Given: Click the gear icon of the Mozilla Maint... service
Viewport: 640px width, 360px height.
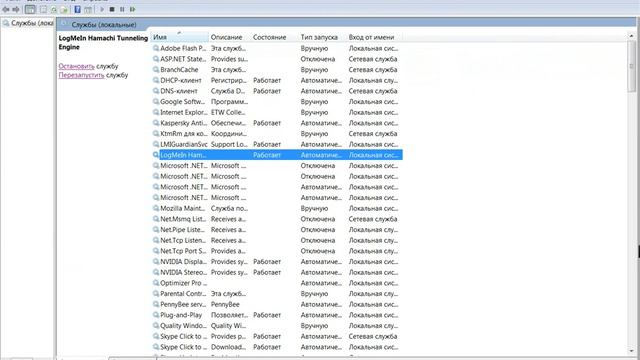Looking at the screenshot, I should (x=156, y=208).
